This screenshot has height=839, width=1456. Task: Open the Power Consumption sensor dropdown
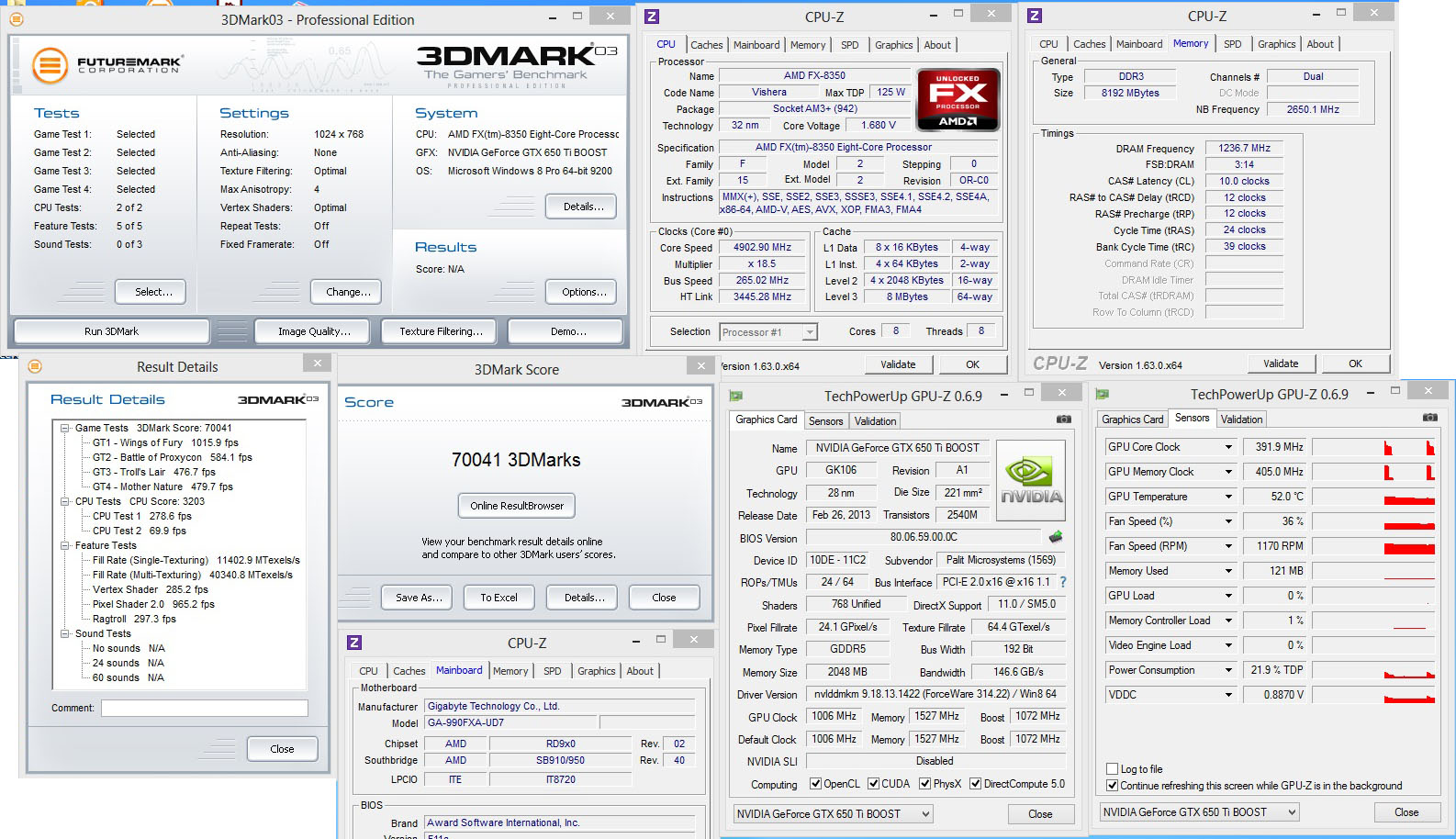click(x=1227, y=670)
